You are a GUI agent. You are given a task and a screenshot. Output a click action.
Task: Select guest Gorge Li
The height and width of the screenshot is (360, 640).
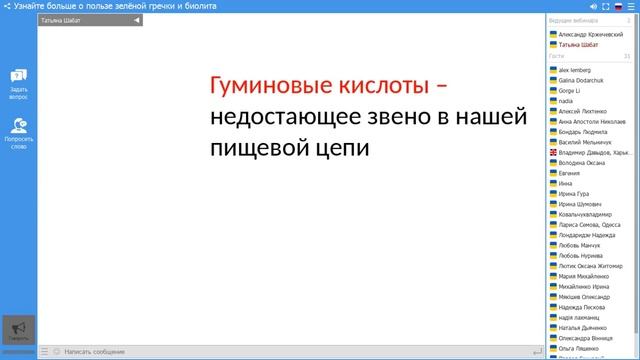[x=569, y=91]
